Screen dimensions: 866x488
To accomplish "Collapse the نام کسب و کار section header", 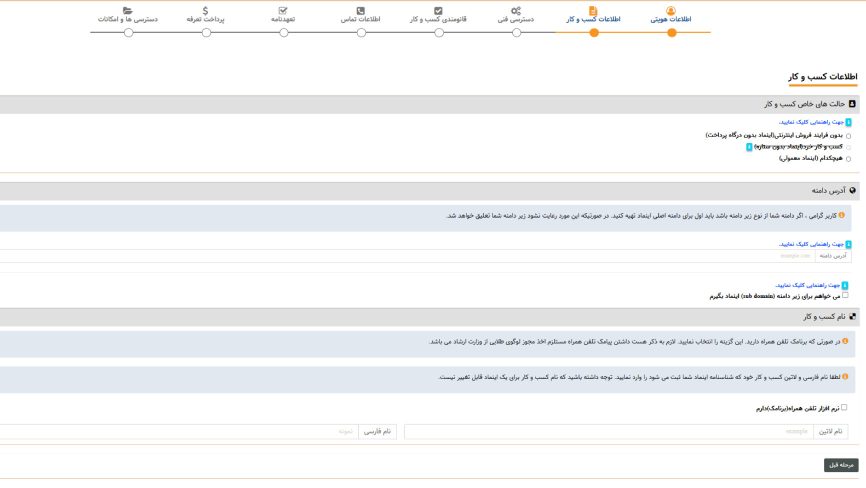I will pyautogui.click(x=824, y=316).
